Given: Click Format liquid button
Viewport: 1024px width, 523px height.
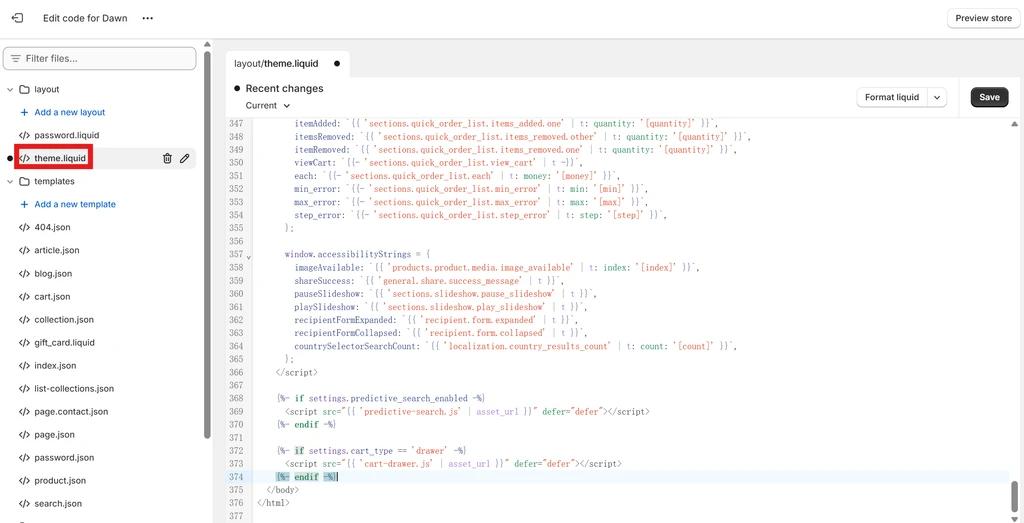Looking at the screenshot, I should click(892, 97).
